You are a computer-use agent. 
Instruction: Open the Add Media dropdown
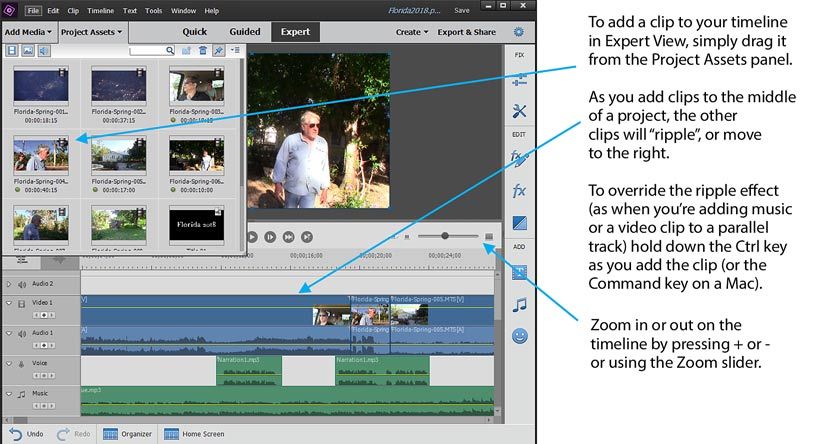[x=28, y=32]
